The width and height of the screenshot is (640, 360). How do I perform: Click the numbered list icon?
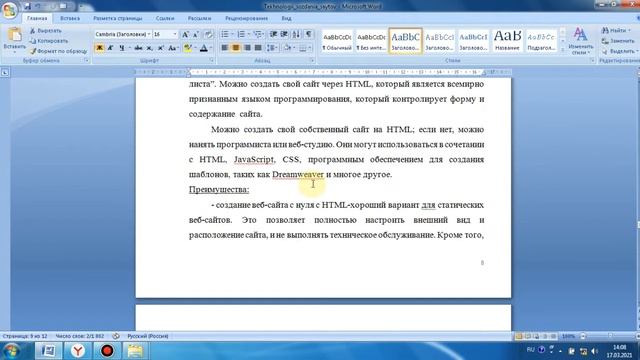pos(241,34)
